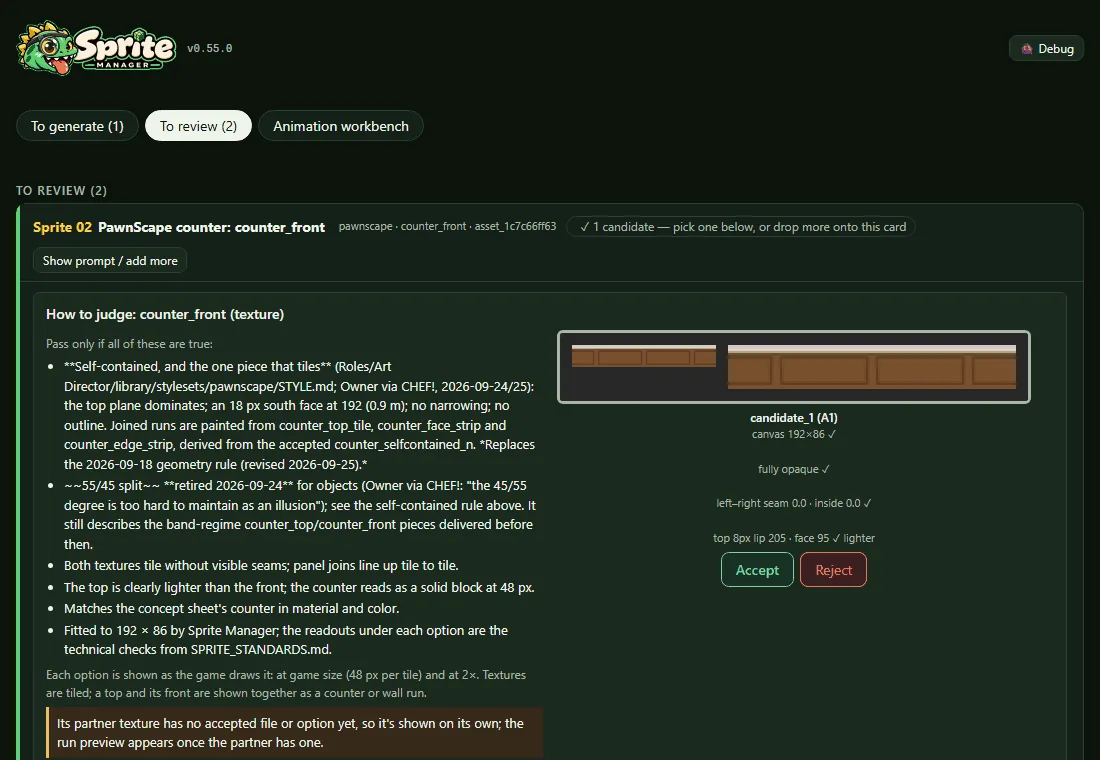The height and width of the screenshot is (760, 1100).
Task: Click 'Each option is shown as the game draws it'
Action: [286, 684]
